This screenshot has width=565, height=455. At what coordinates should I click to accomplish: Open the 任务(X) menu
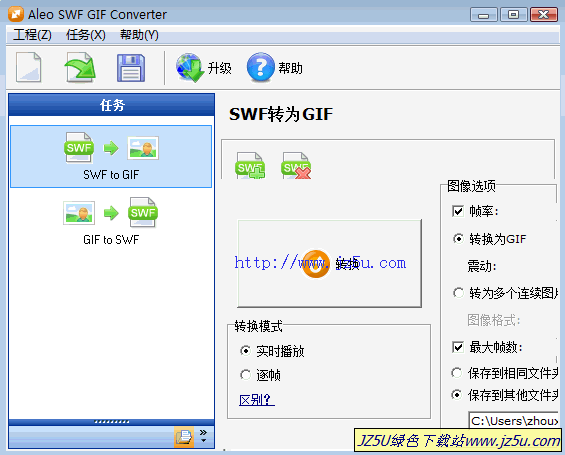pyautogui.click(x=86, y=35)
